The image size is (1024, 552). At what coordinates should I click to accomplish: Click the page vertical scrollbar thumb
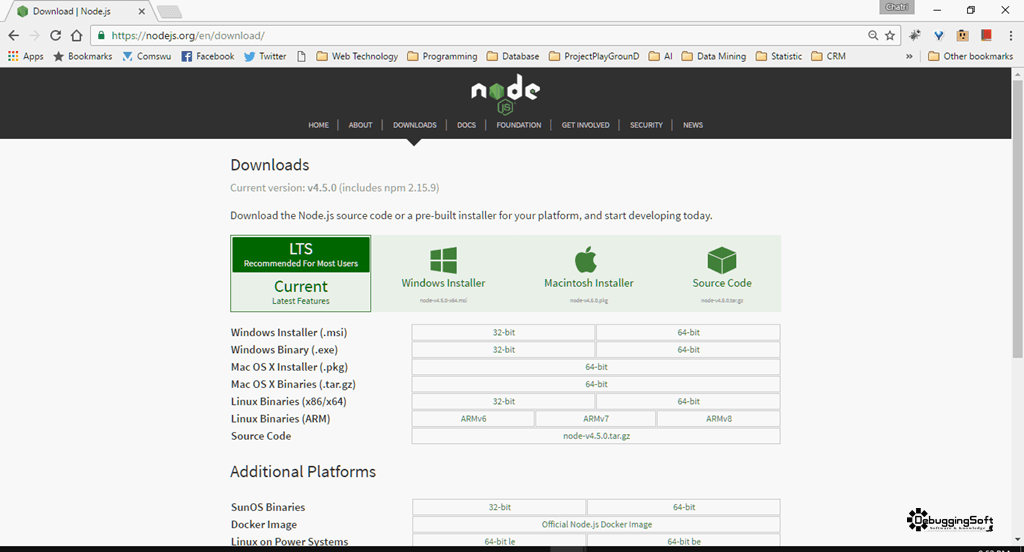tap(1017, 219)
